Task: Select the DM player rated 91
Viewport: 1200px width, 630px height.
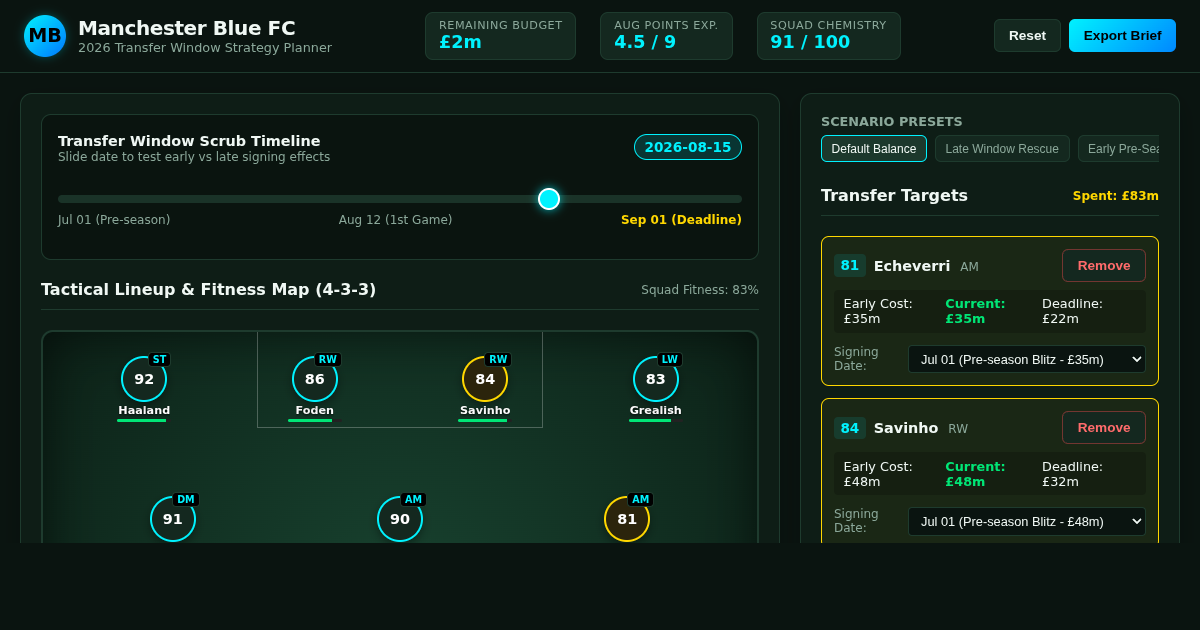Action: (173, 519)
